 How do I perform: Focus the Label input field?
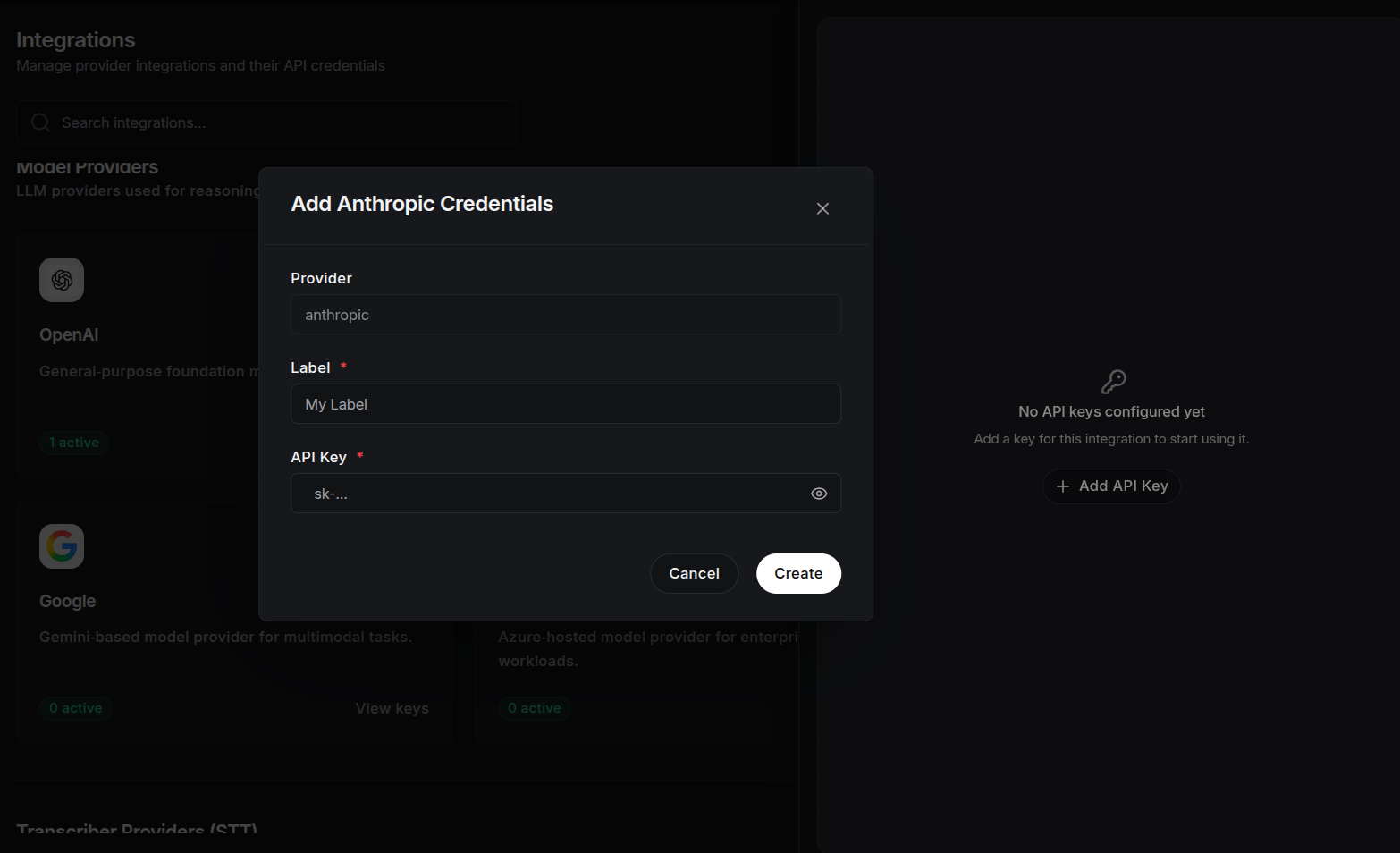click(566, 404)
